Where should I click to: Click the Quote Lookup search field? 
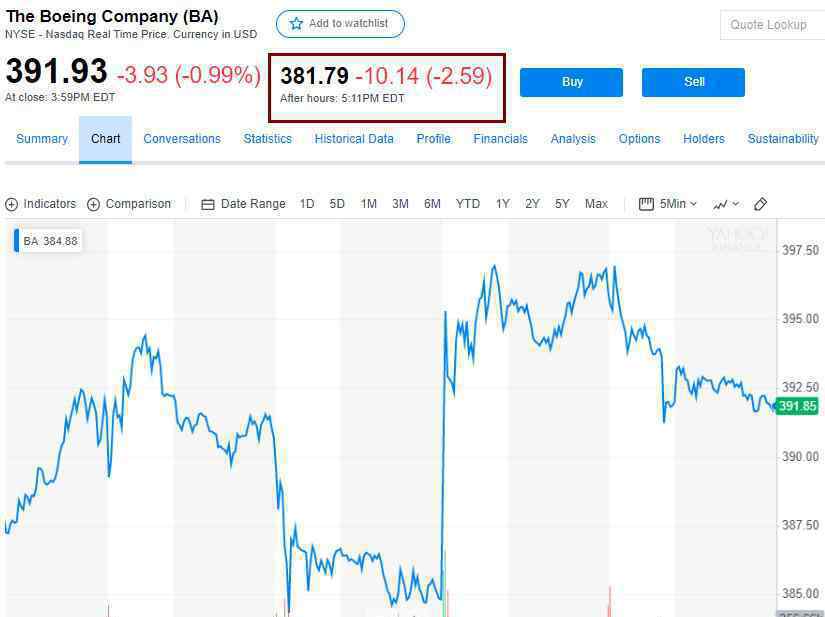[772, 25]
